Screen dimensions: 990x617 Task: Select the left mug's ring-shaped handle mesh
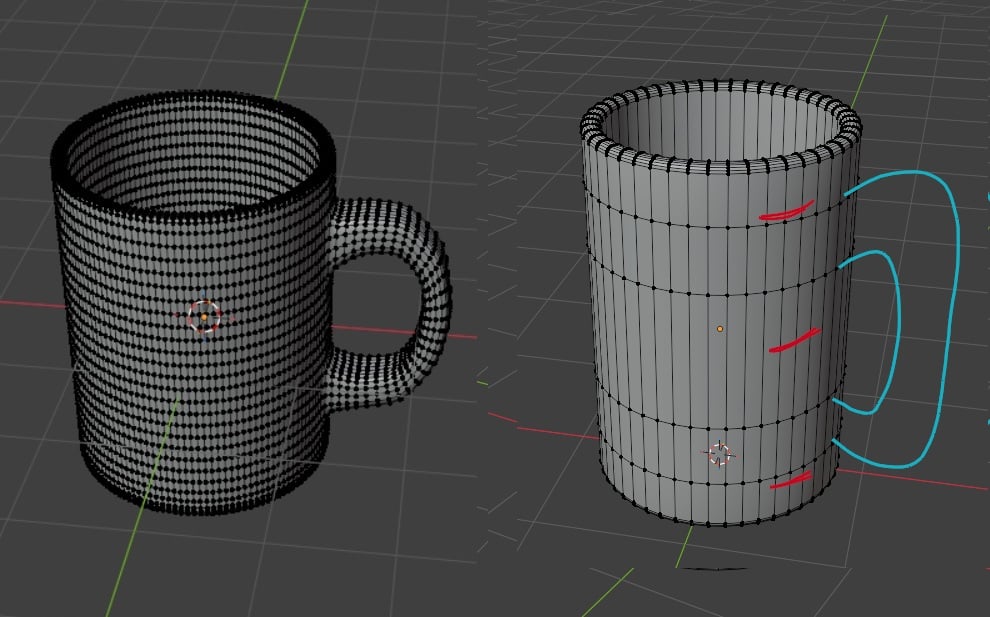tap(436, 302)
